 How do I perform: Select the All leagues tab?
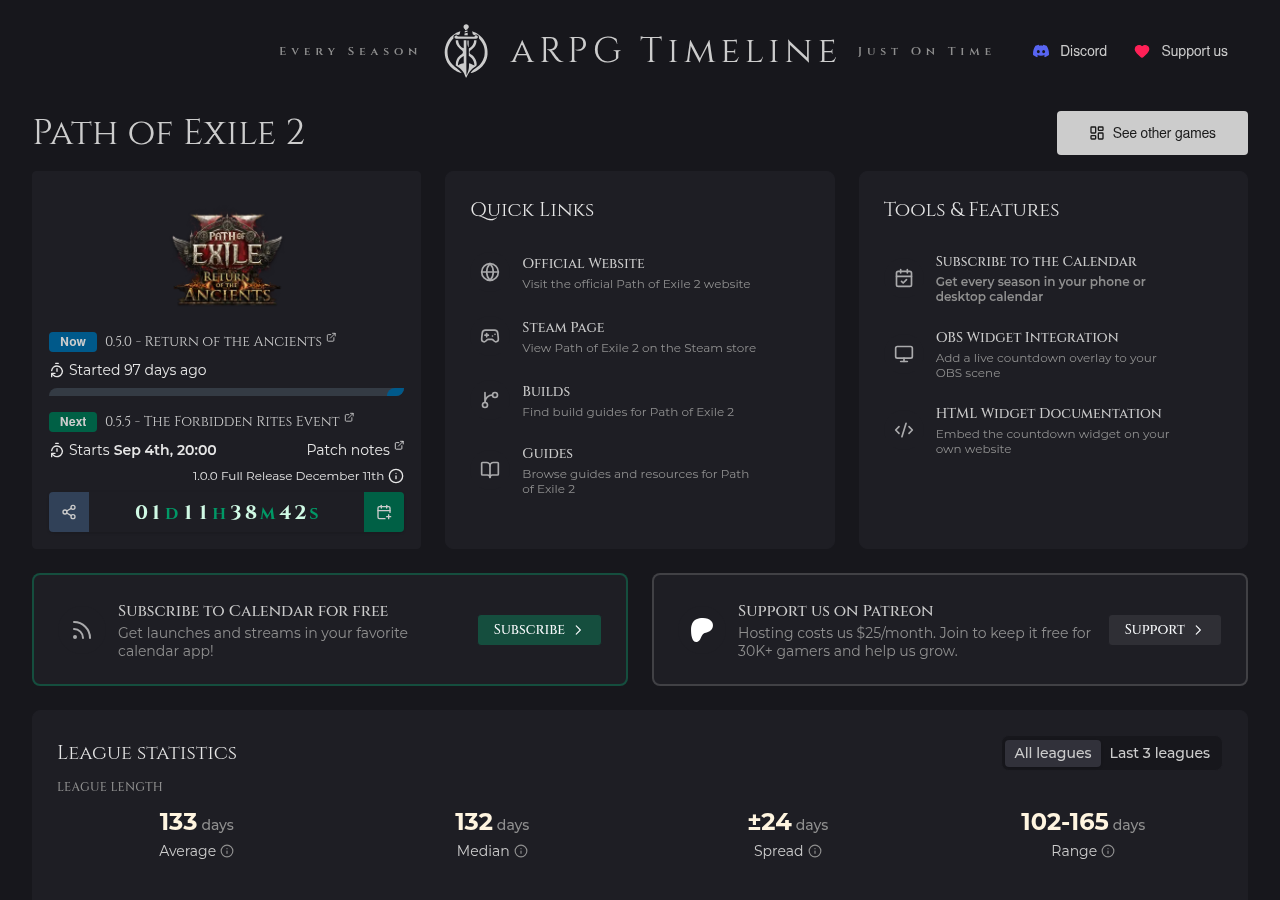(1053, 753)
